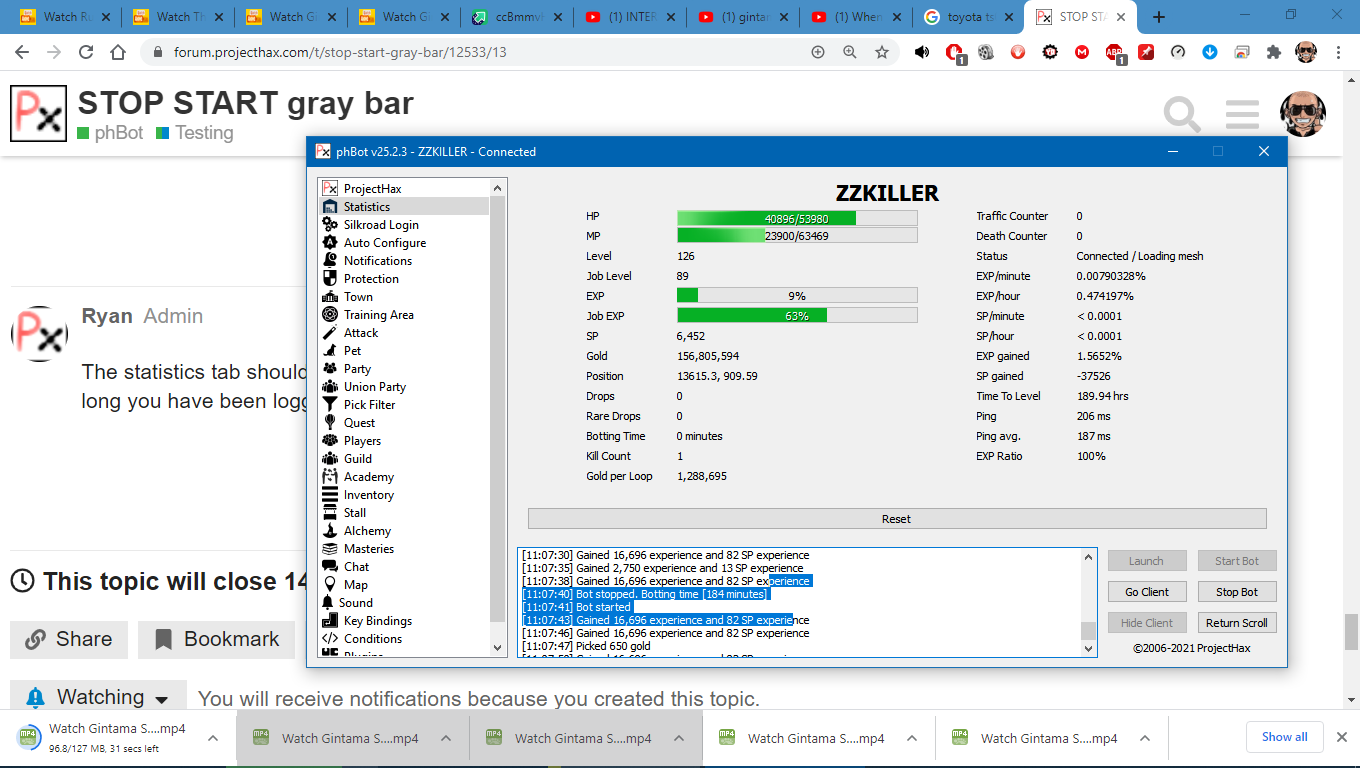Open the Inventory section in sidebar

click(368, 495)
